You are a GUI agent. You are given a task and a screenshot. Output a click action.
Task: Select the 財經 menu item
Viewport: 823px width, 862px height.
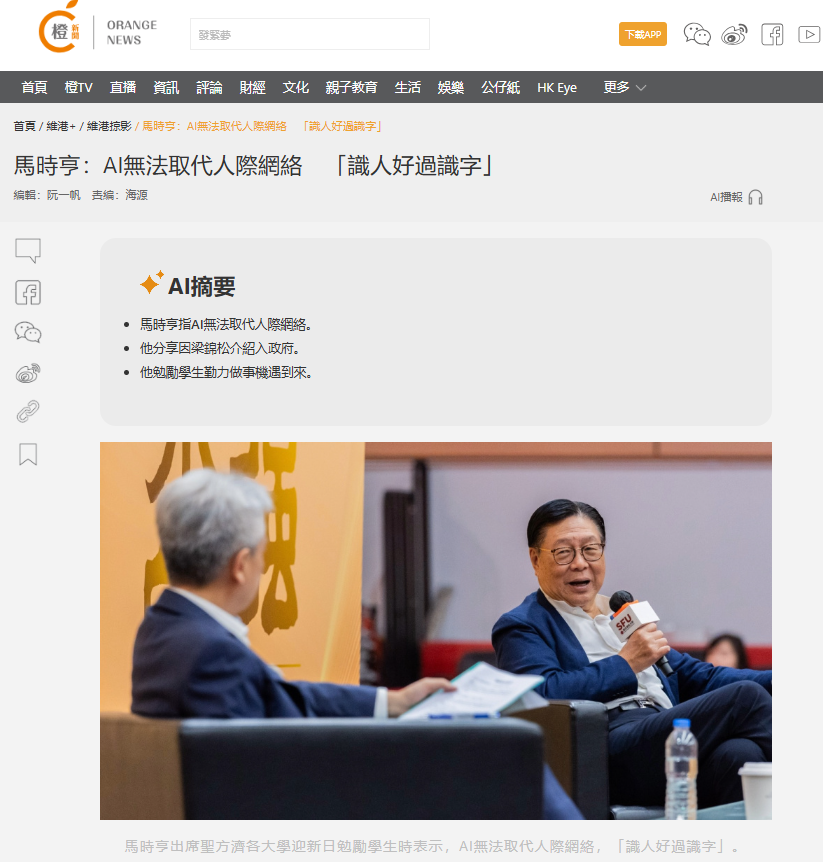(x=252, y=87)
